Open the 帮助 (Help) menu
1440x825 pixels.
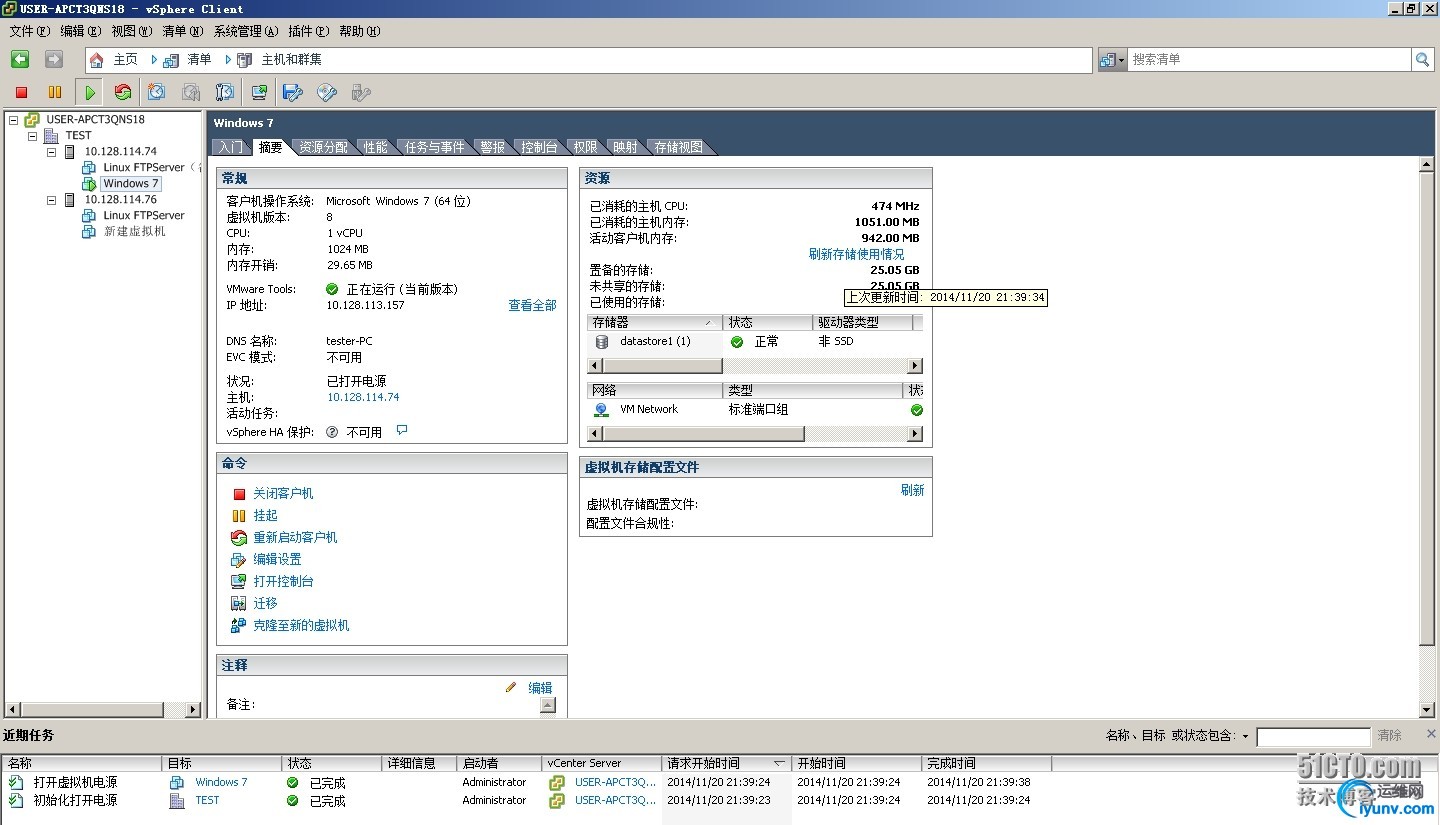point(360,32)
